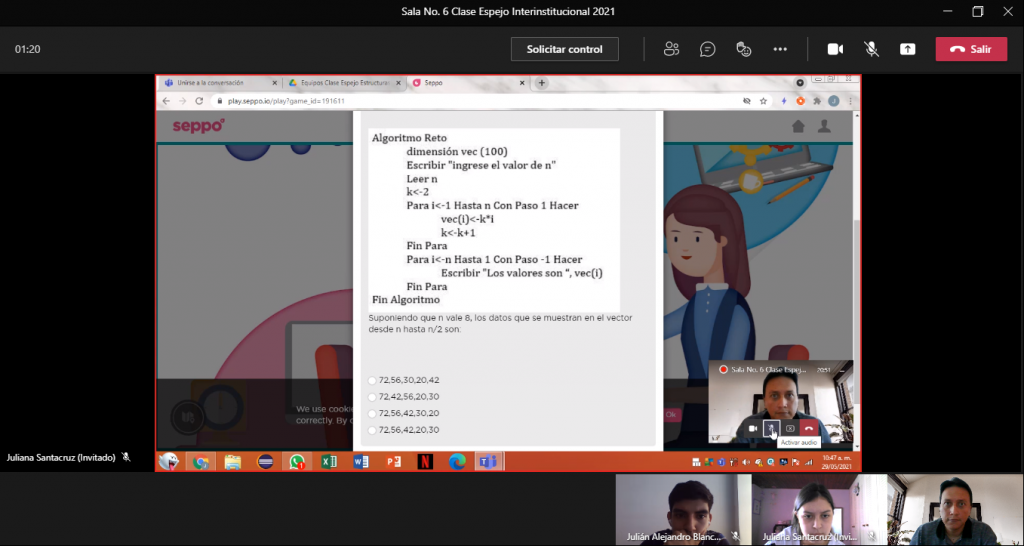
Task: Select answer 72,56,42,30,20
Action: click(x=372, y=413)
